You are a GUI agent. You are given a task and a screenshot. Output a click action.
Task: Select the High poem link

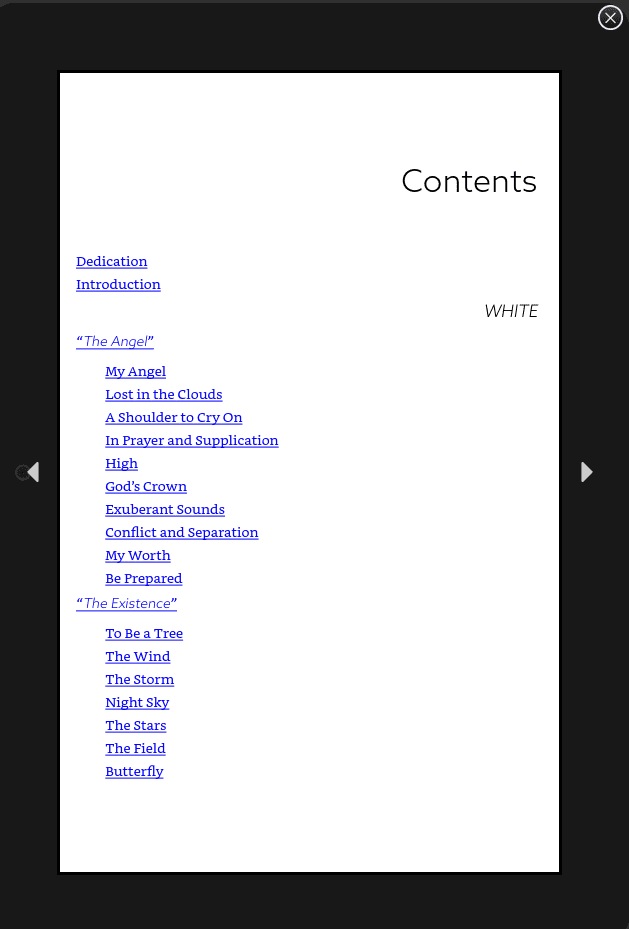click(122, 464)
